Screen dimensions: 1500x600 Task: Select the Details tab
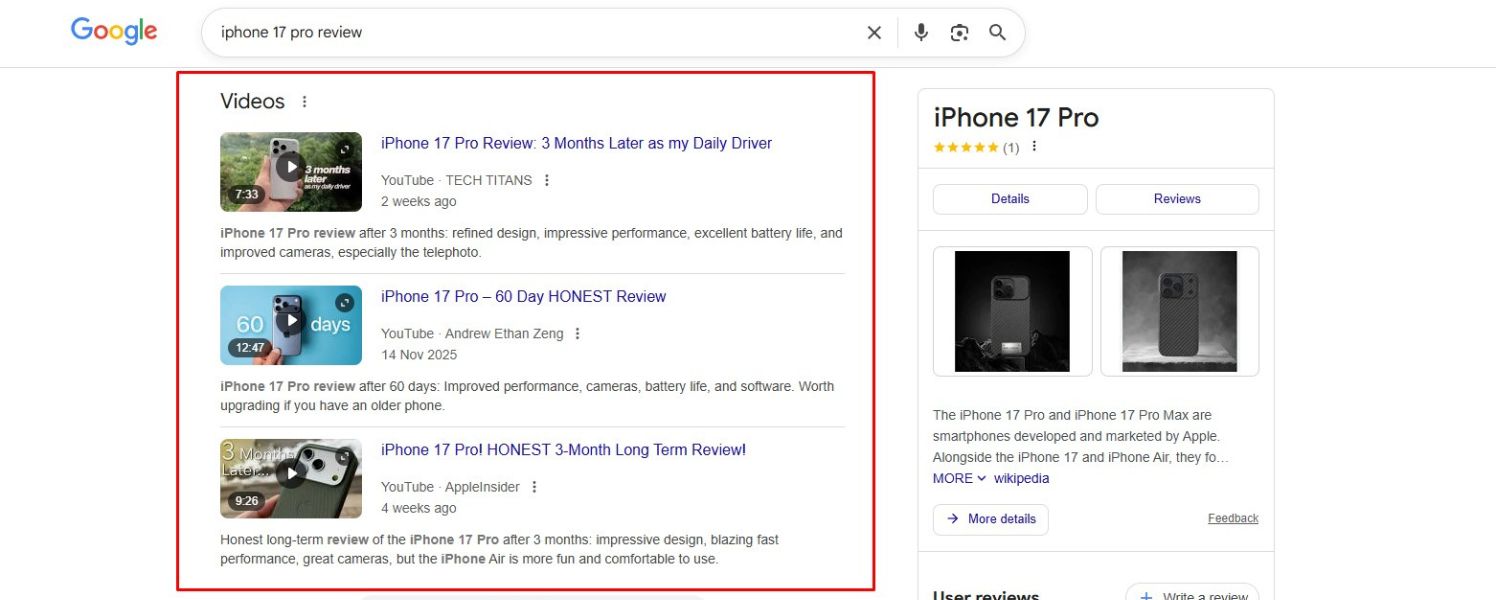click(x=1009, y=199)
